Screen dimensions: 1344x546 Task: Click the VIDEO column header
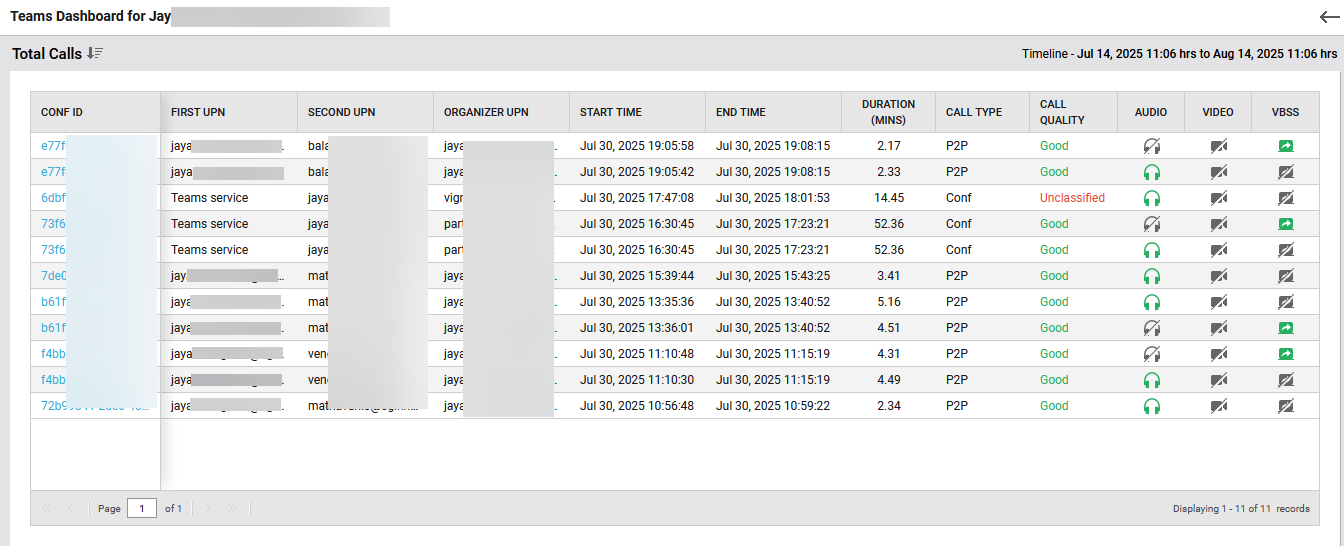click(1218, 112)
